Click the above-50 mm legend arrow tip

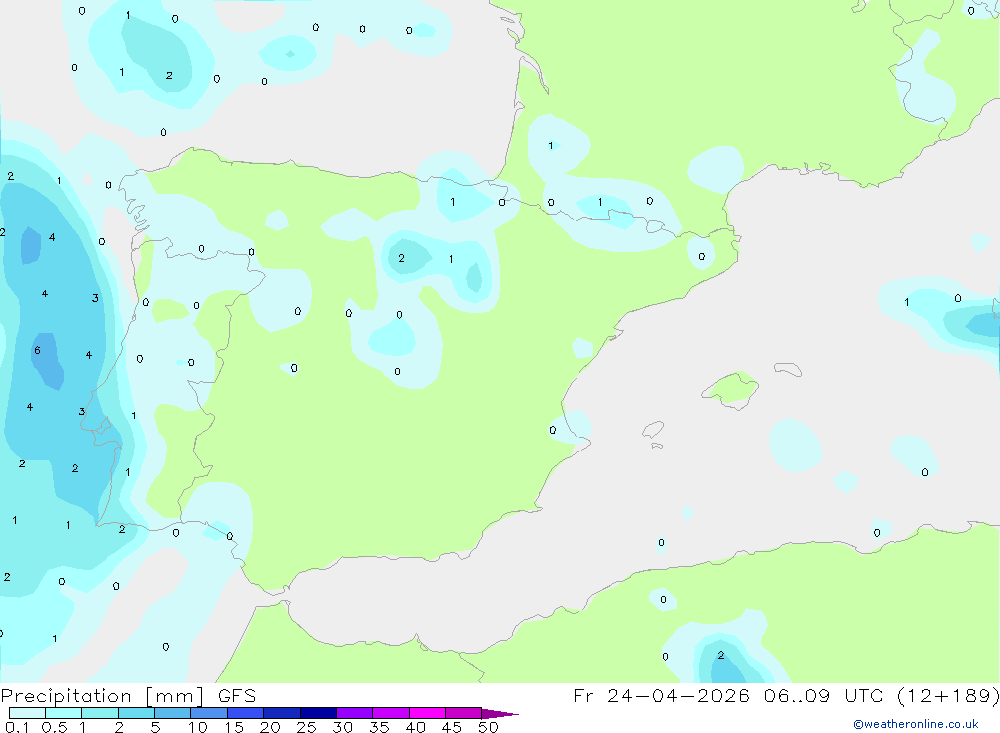[501, 714]
